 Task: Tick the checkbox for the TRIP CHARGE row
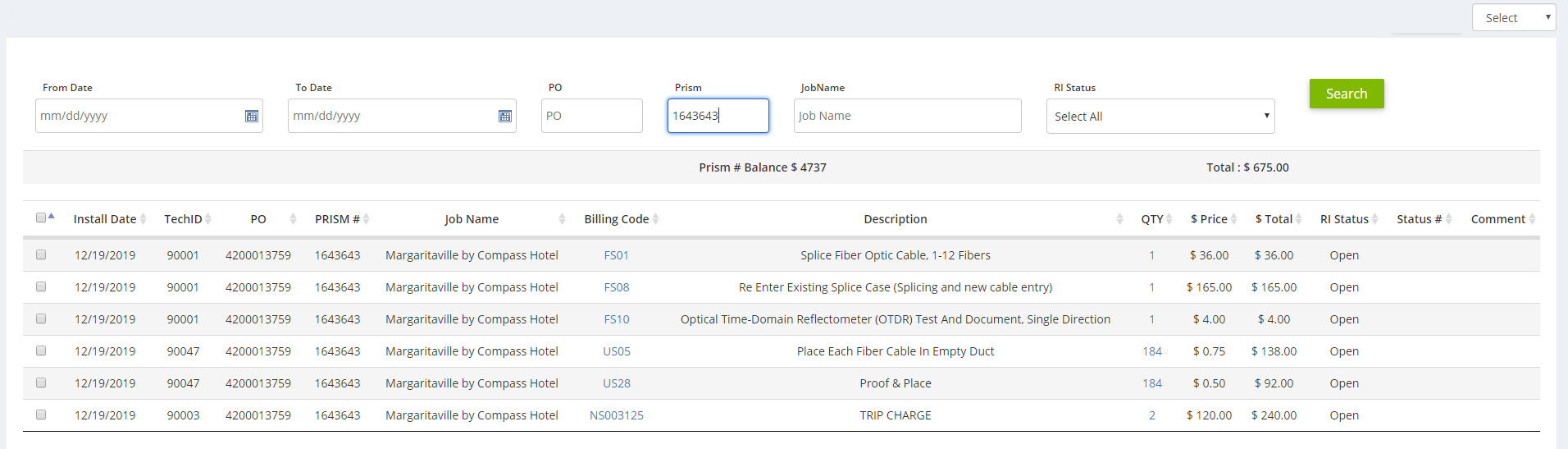click(x=41, y=415)
